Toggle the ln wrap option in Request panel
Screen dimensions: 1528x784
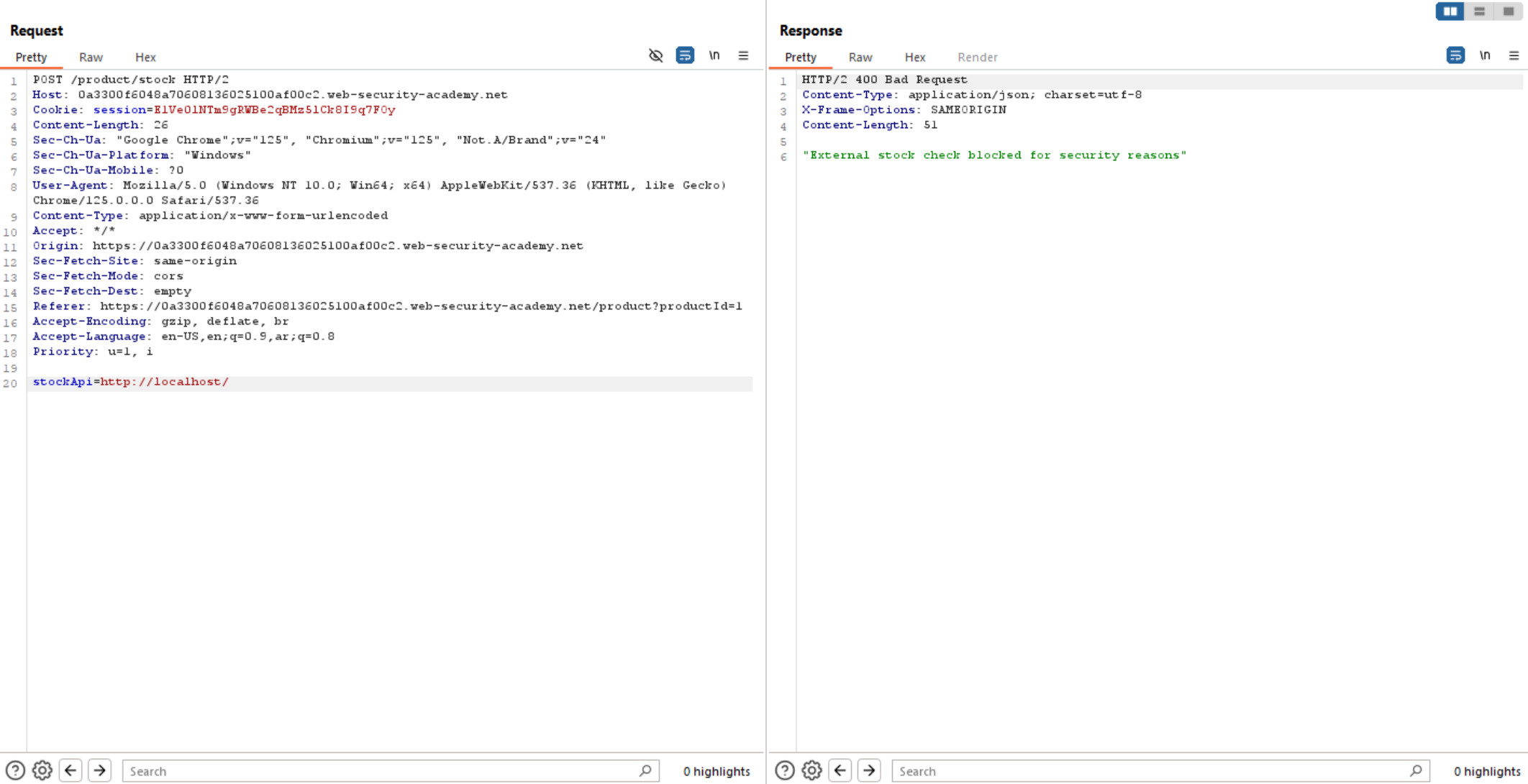[714, 56]
